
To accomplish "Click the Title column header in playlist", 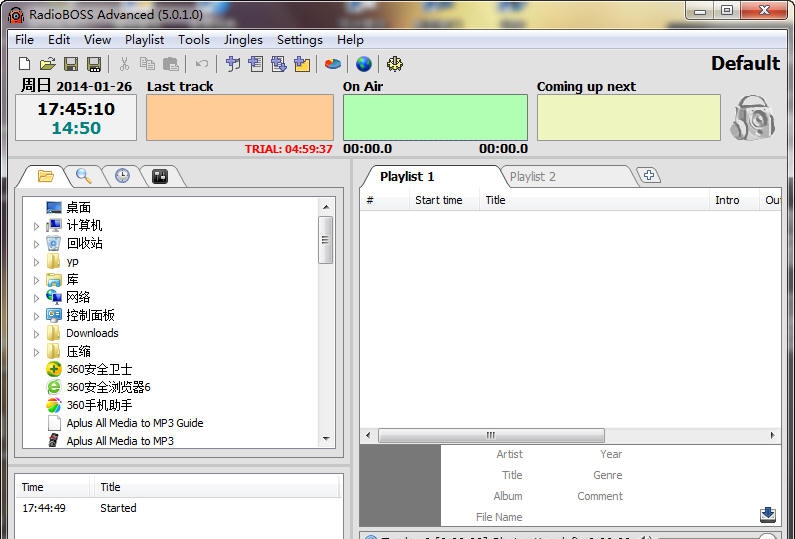I will [x=495, y=200].
